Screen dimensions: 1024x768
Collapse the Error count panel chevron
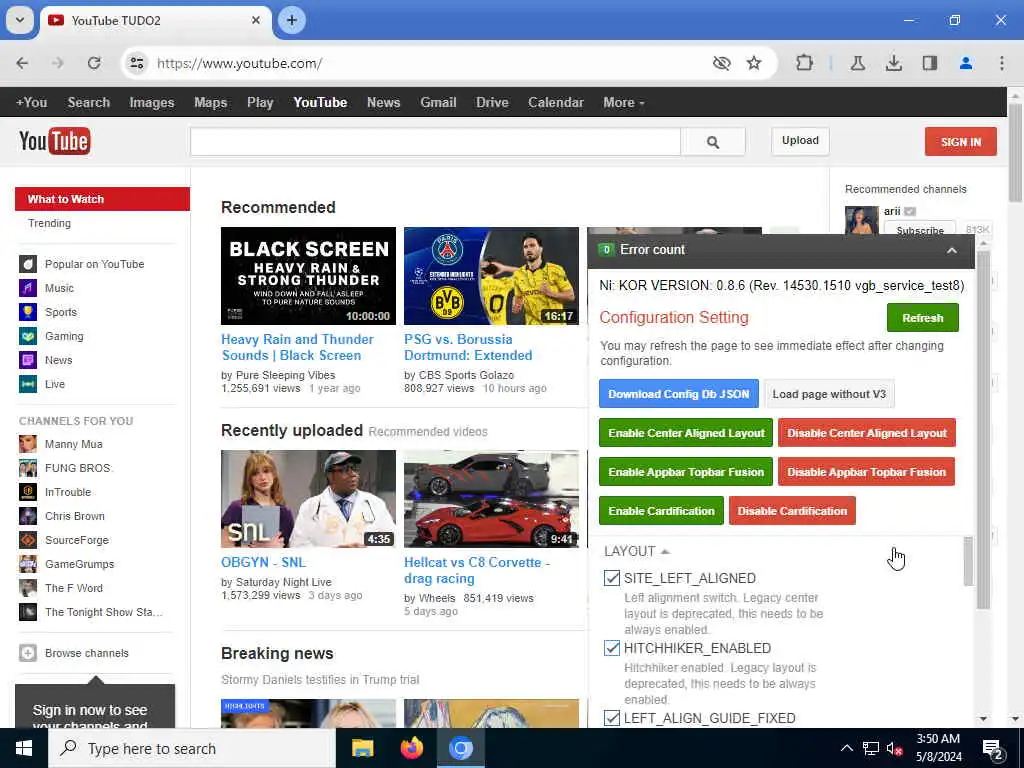click(x=952, y=250)
